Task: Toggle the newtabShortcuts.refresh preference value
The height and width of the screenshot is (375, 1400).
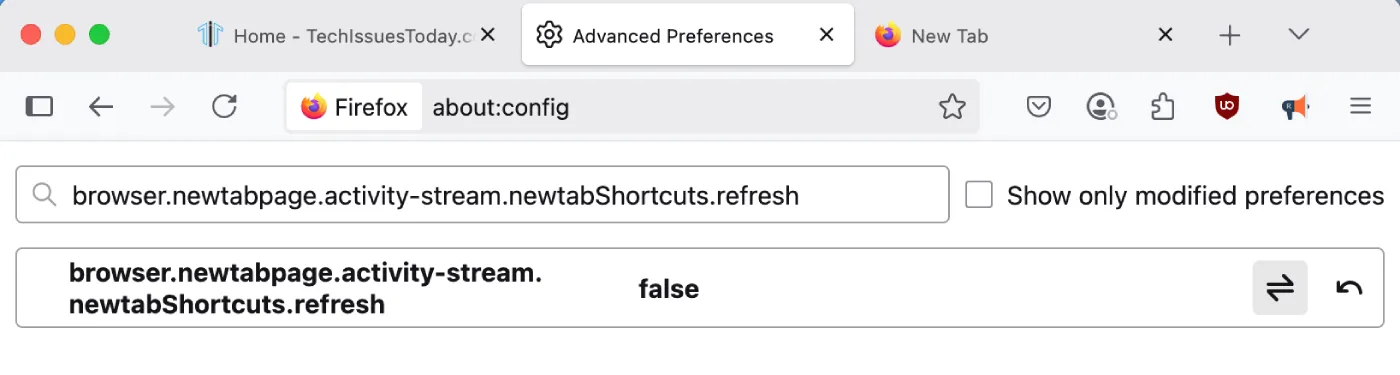Action: pos(1280,288)
